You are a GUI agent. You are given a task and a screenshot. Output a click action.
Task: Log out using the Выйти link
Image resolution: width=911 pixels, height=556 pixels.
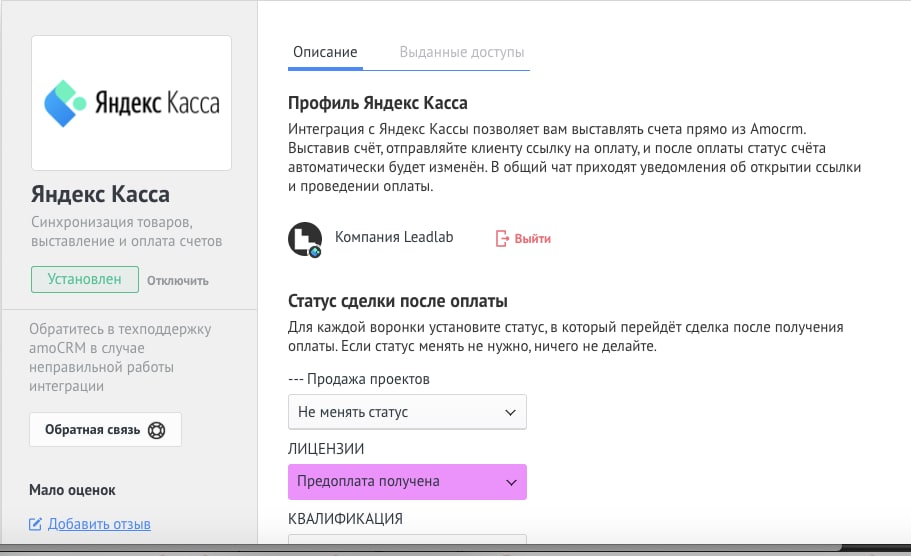(523, 238)
